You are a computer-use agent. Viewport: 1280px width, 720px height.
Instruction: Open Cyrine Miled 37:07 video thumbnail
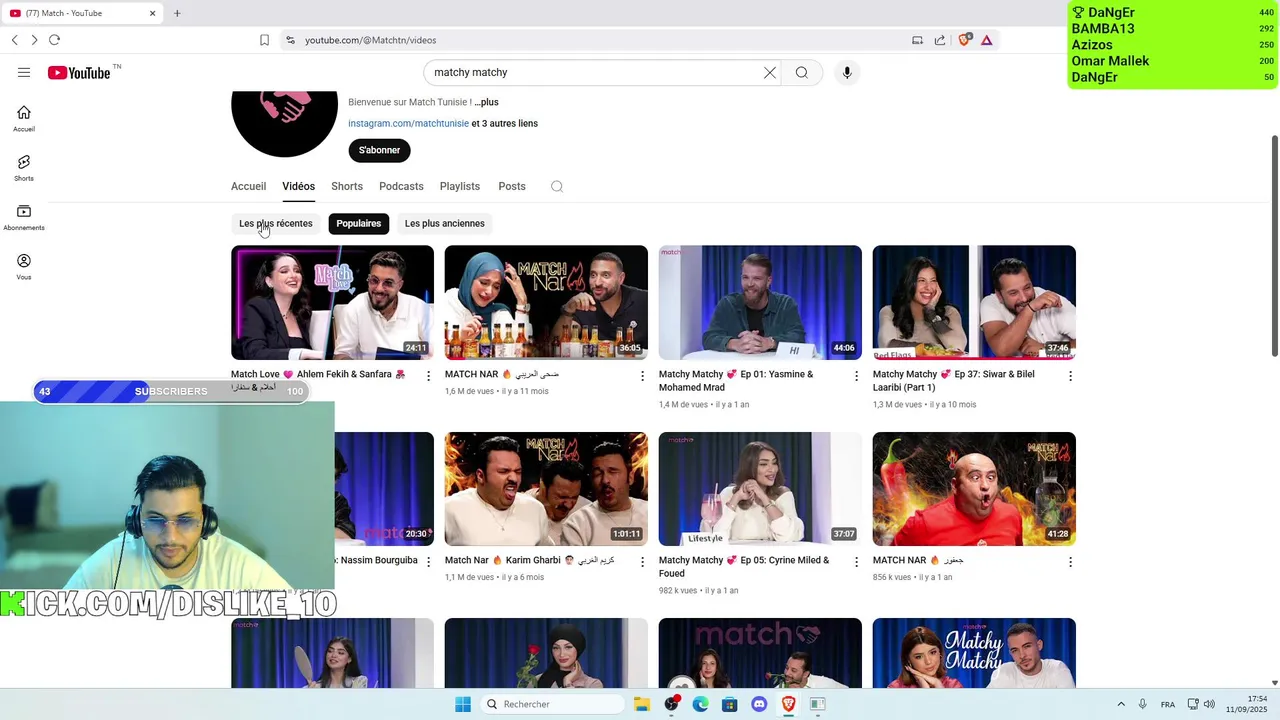[760, 489]
